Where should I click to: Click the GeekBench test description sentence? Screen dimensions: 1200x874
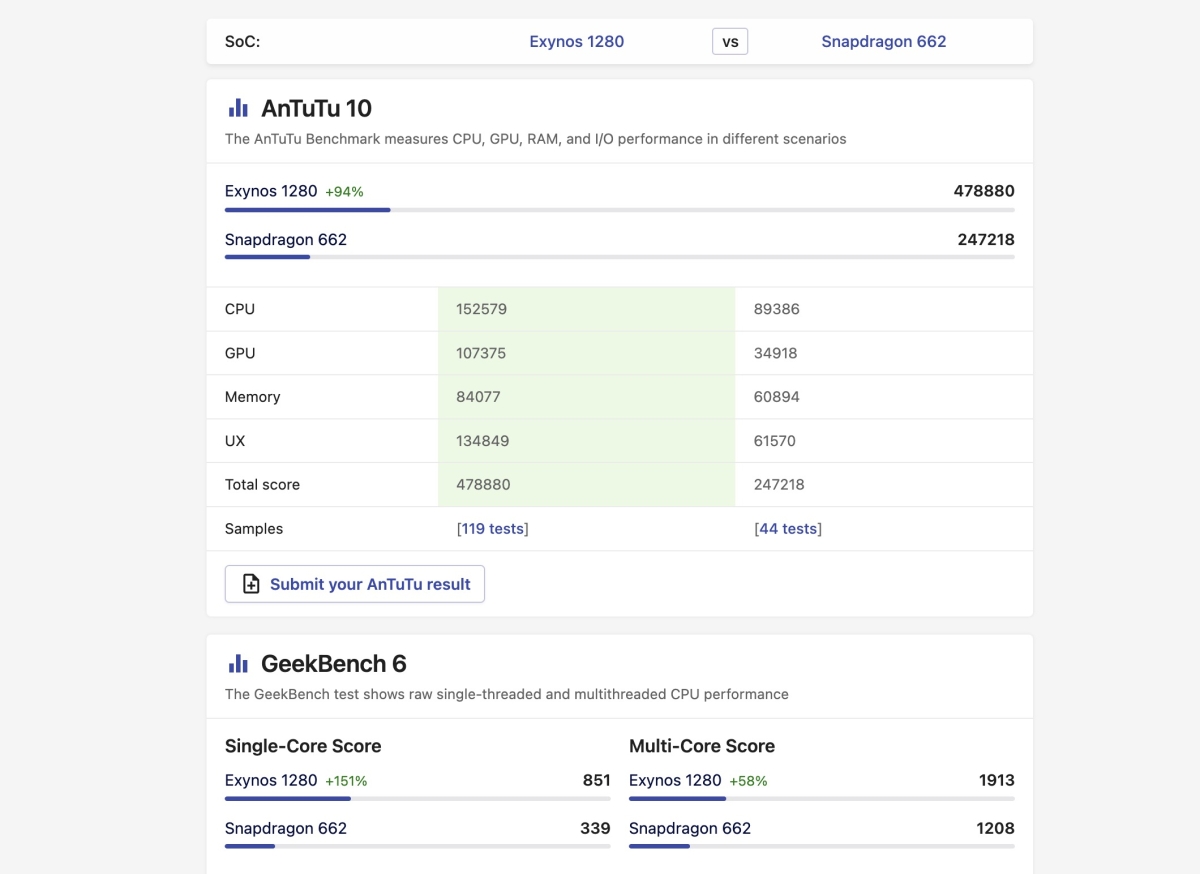click(507, 694)
